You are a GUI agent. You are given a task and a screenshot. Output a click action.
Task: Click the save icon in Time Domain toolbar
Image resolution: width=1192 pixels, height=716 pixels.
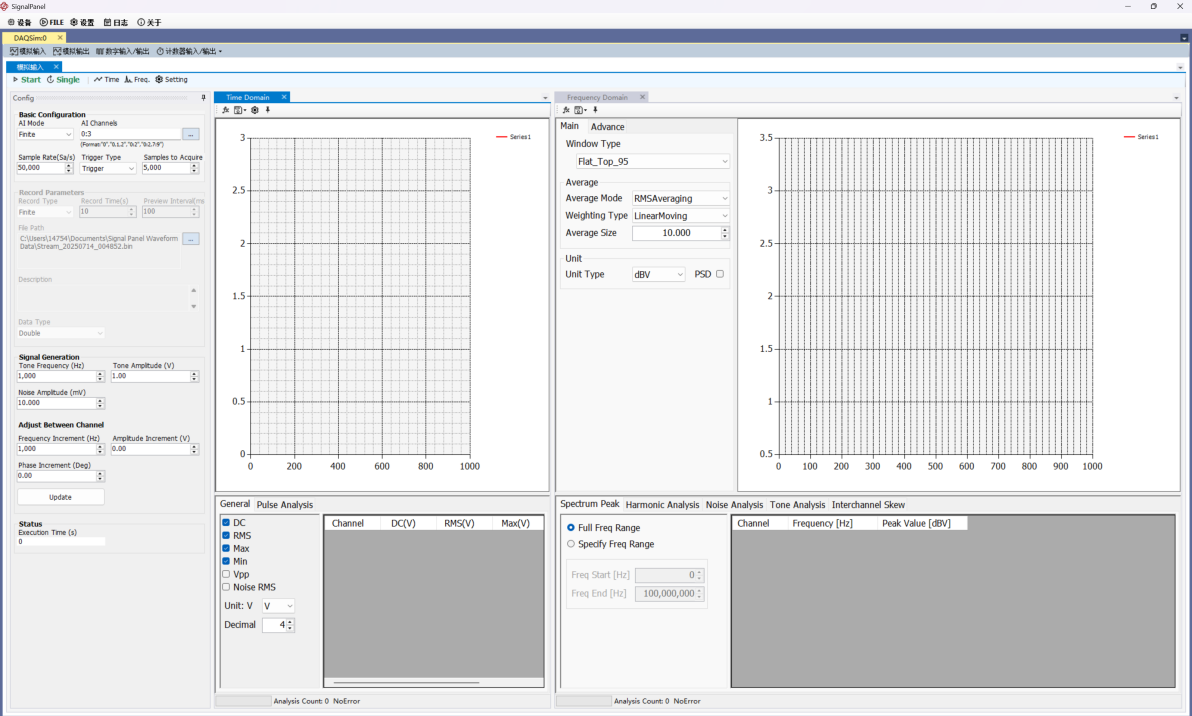click(239, 110)
